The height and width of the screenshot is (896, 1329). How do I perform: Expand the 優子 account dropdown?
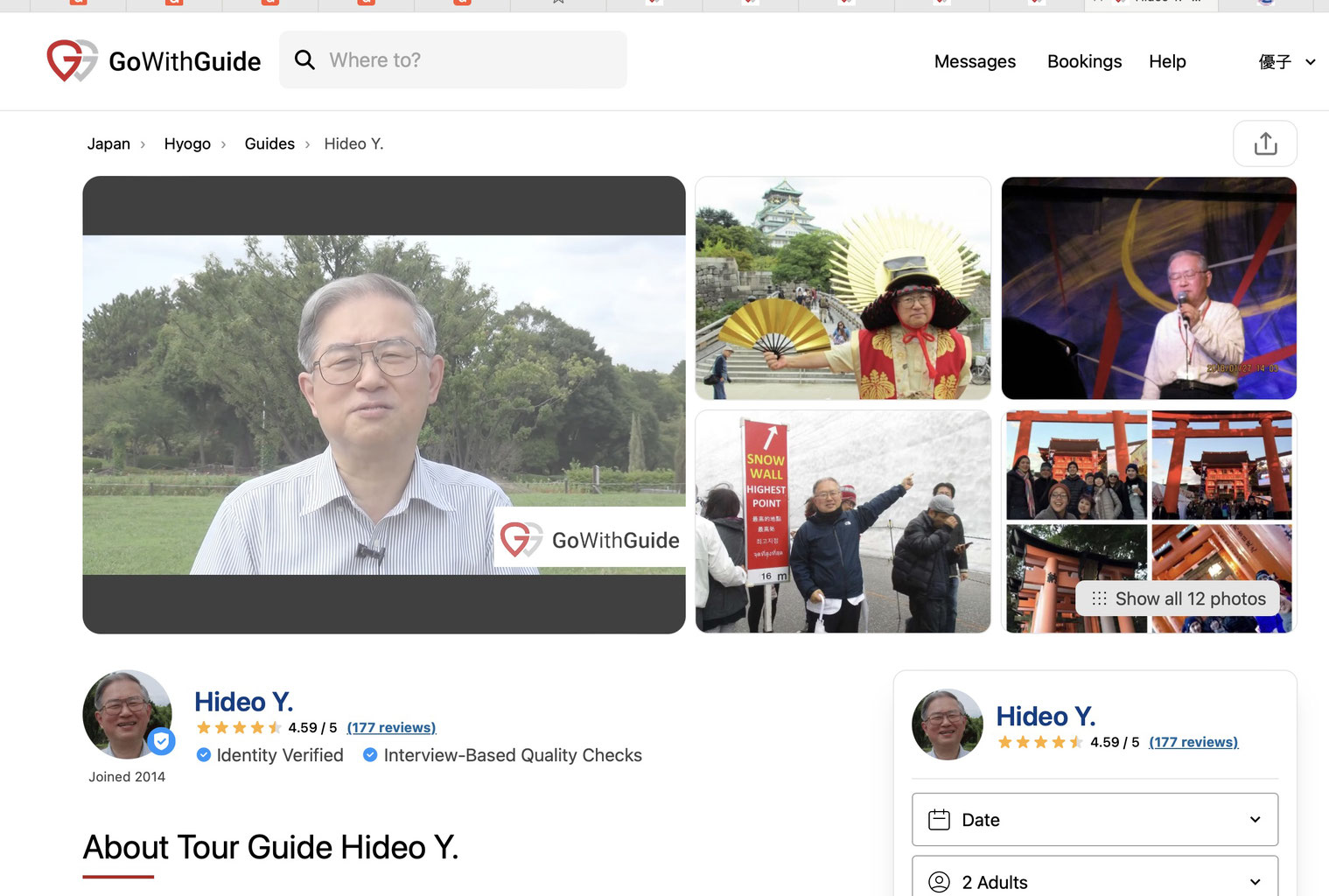click(1286, 61)
